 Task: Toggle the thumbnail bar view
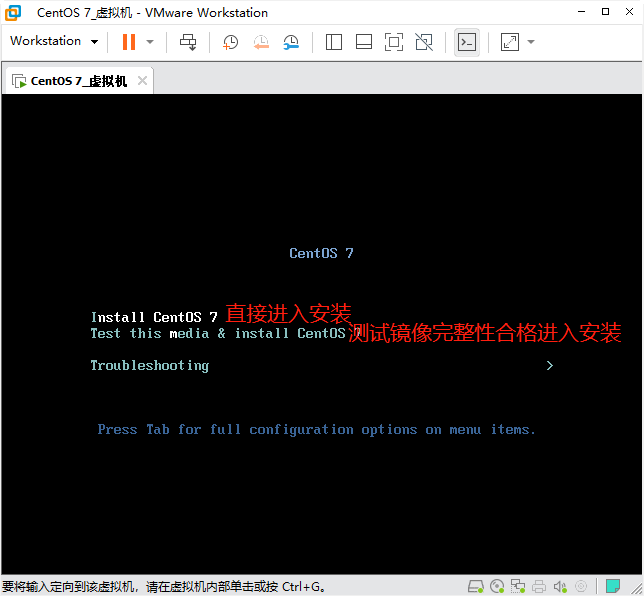364,42
